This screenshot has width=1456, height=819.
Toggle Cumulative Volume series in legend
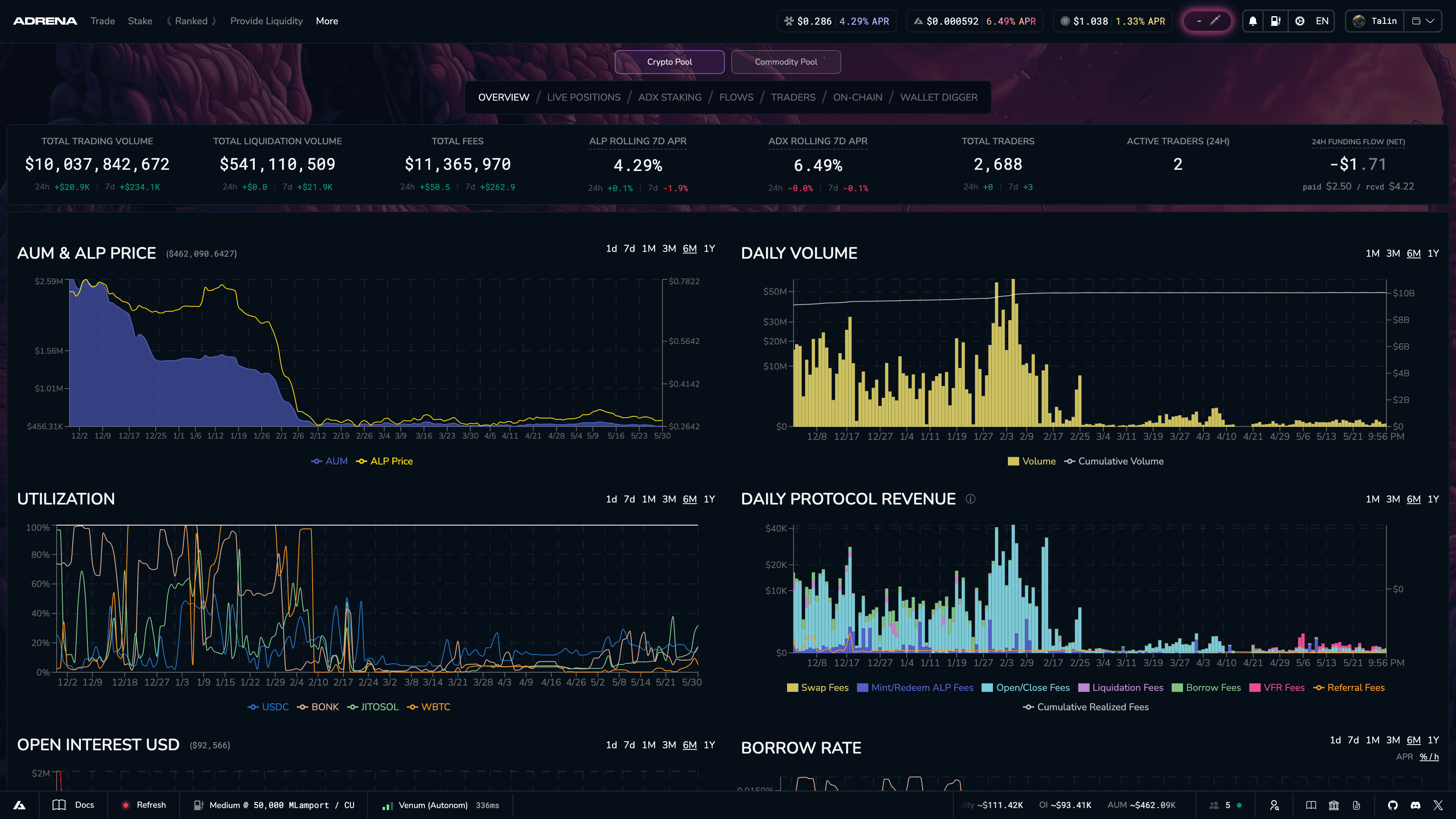pos(1113,461)
